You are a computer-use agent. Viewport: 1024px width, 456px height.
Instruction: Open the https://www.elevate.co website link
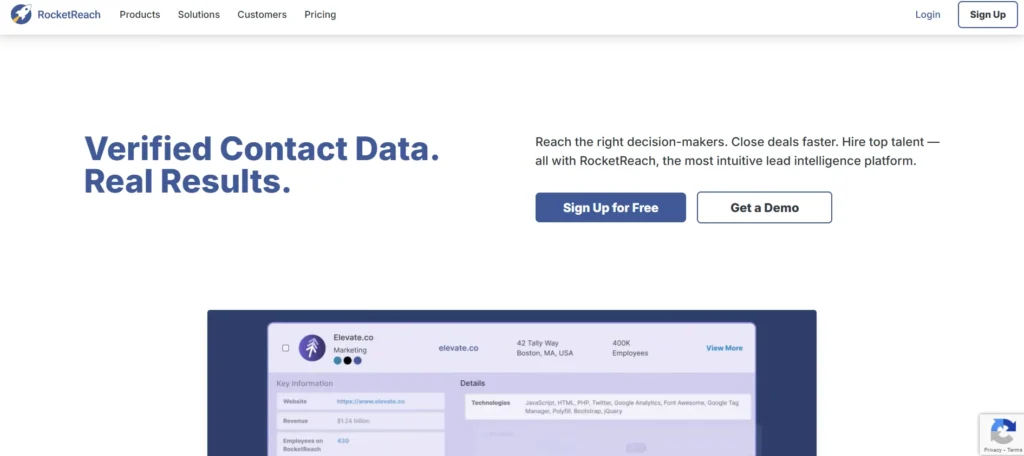point(371,401)
